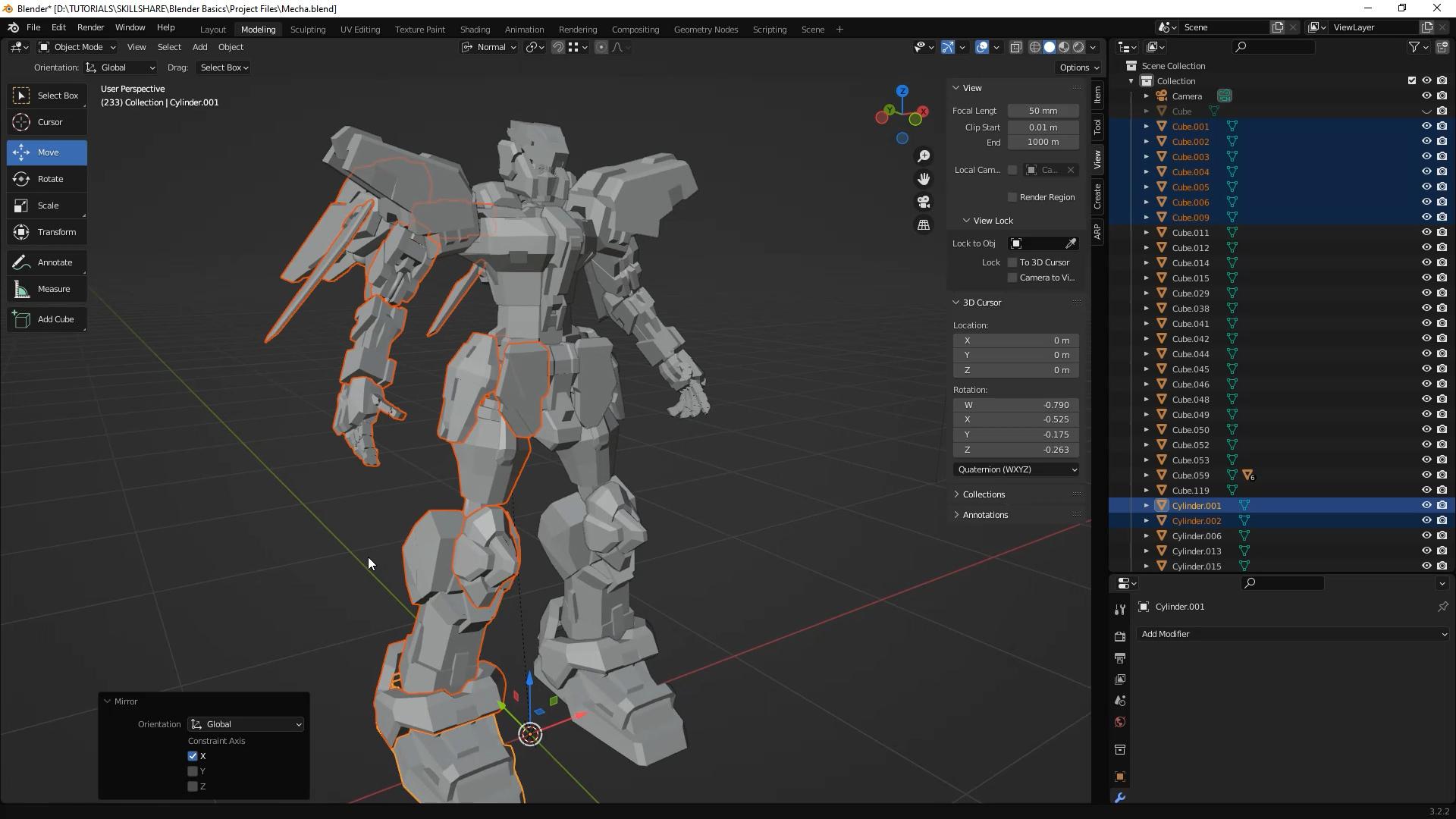Switch to wireframe viewport shading
The height and width of the screenshot is (819, 1456).
1035,47
